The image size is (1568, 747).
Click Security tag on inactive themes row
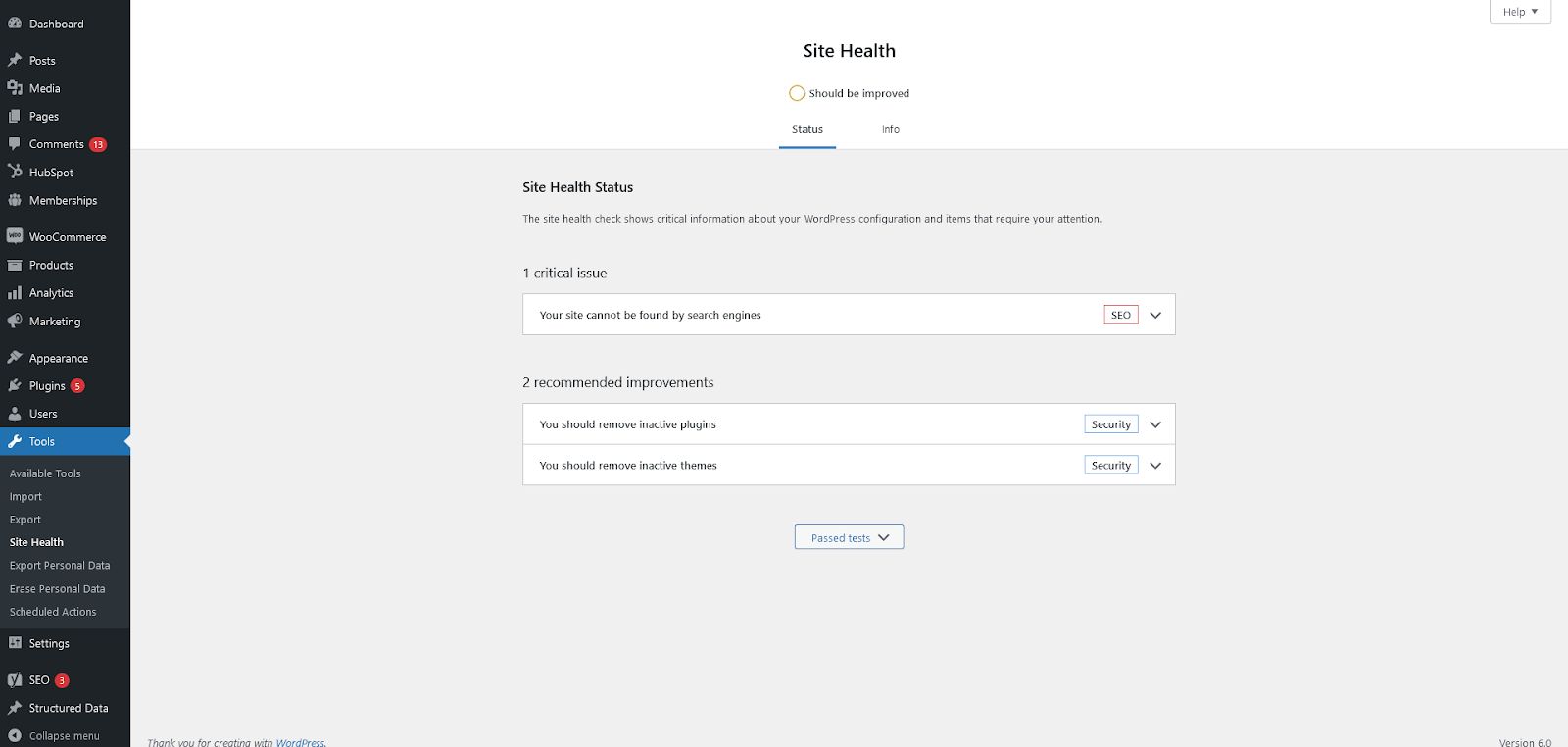click(x=1111, y=466)
